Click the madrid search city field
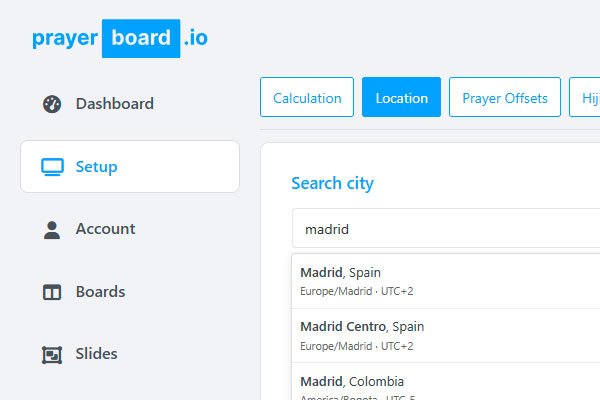600x400 pixels. point(446,229)
